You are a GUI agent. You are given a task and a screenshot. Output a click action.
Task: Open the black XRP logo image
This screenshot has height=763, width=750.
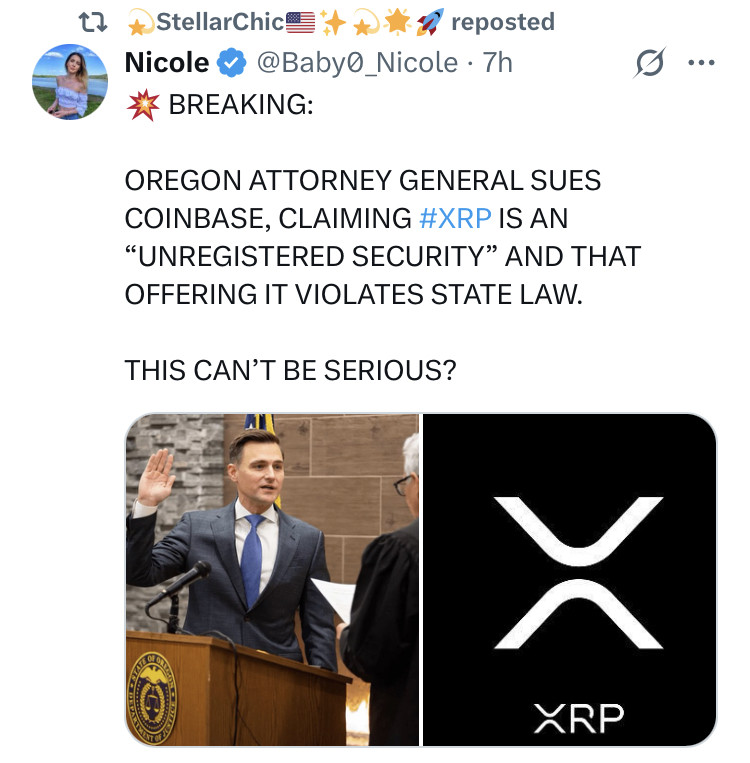coord(570,560)
